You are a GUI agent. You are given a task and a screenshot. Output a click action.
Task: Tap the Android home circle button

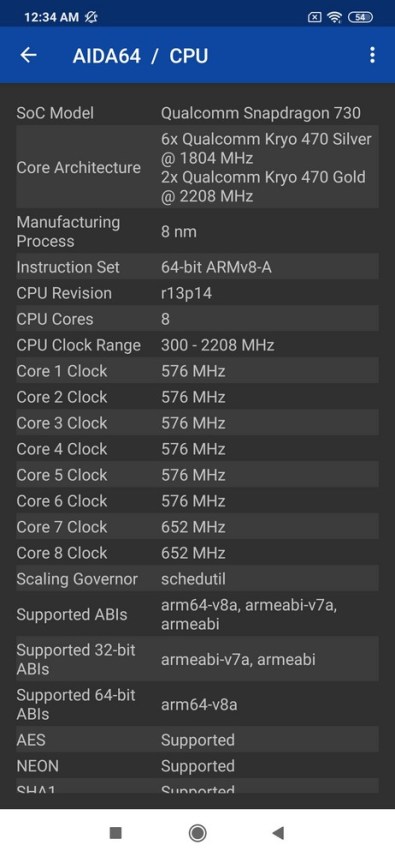[197, 832]
